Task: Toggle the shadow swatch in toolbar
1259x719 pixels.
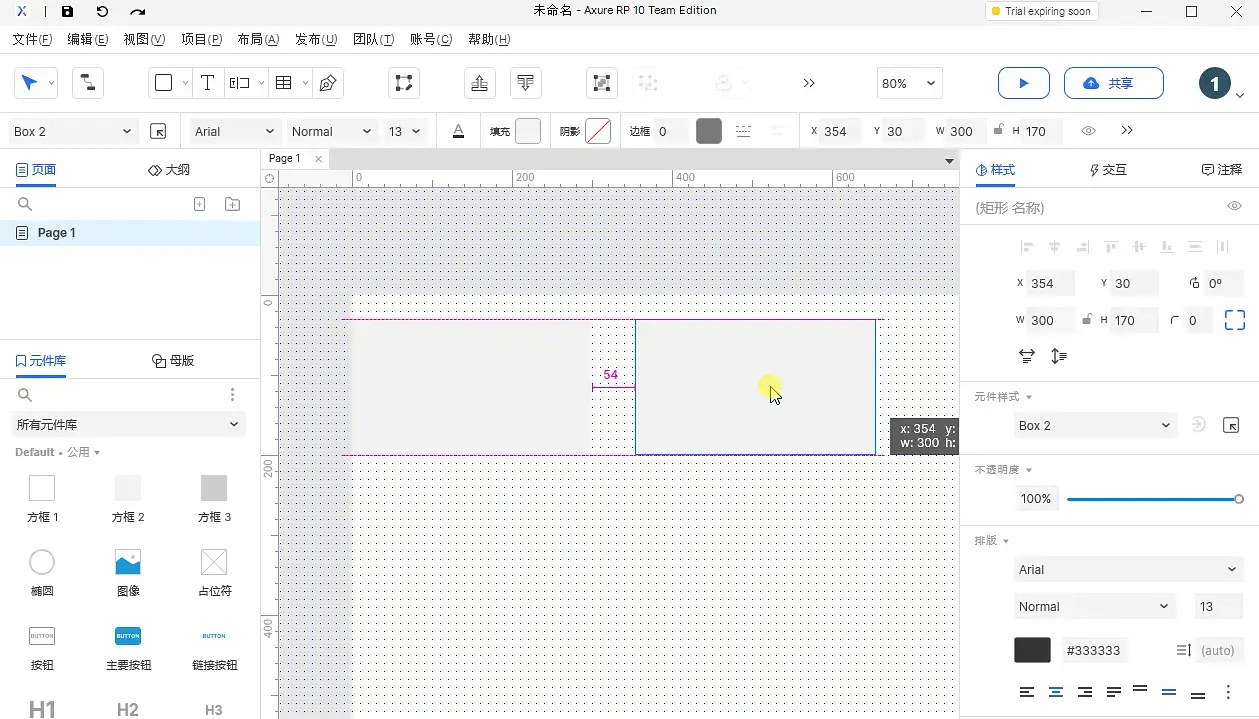Action: click(x=598, y=131)
